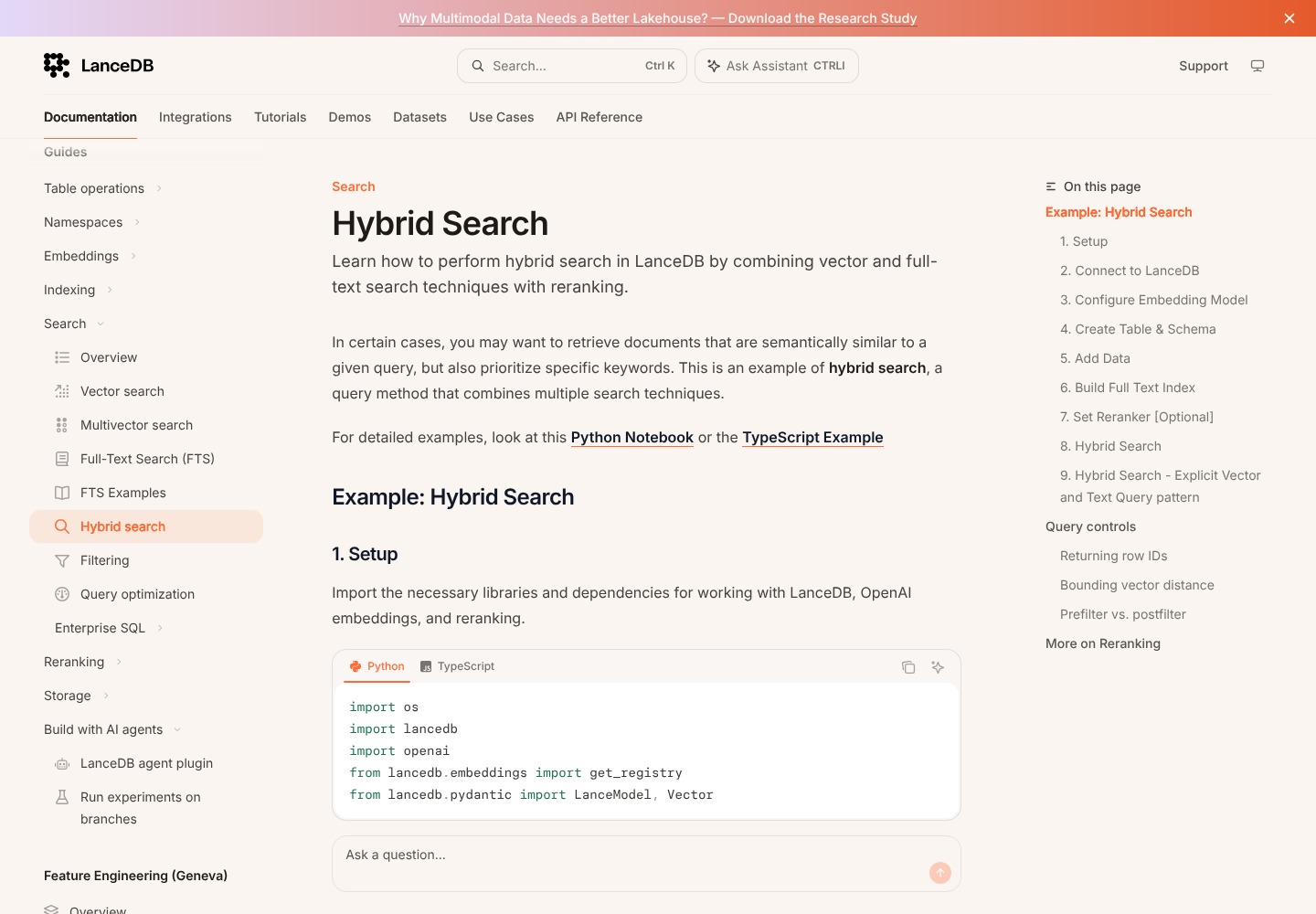The image size is (1316, 914).
Task: Click the research study banner link
Action: click(x=658, y=18)
